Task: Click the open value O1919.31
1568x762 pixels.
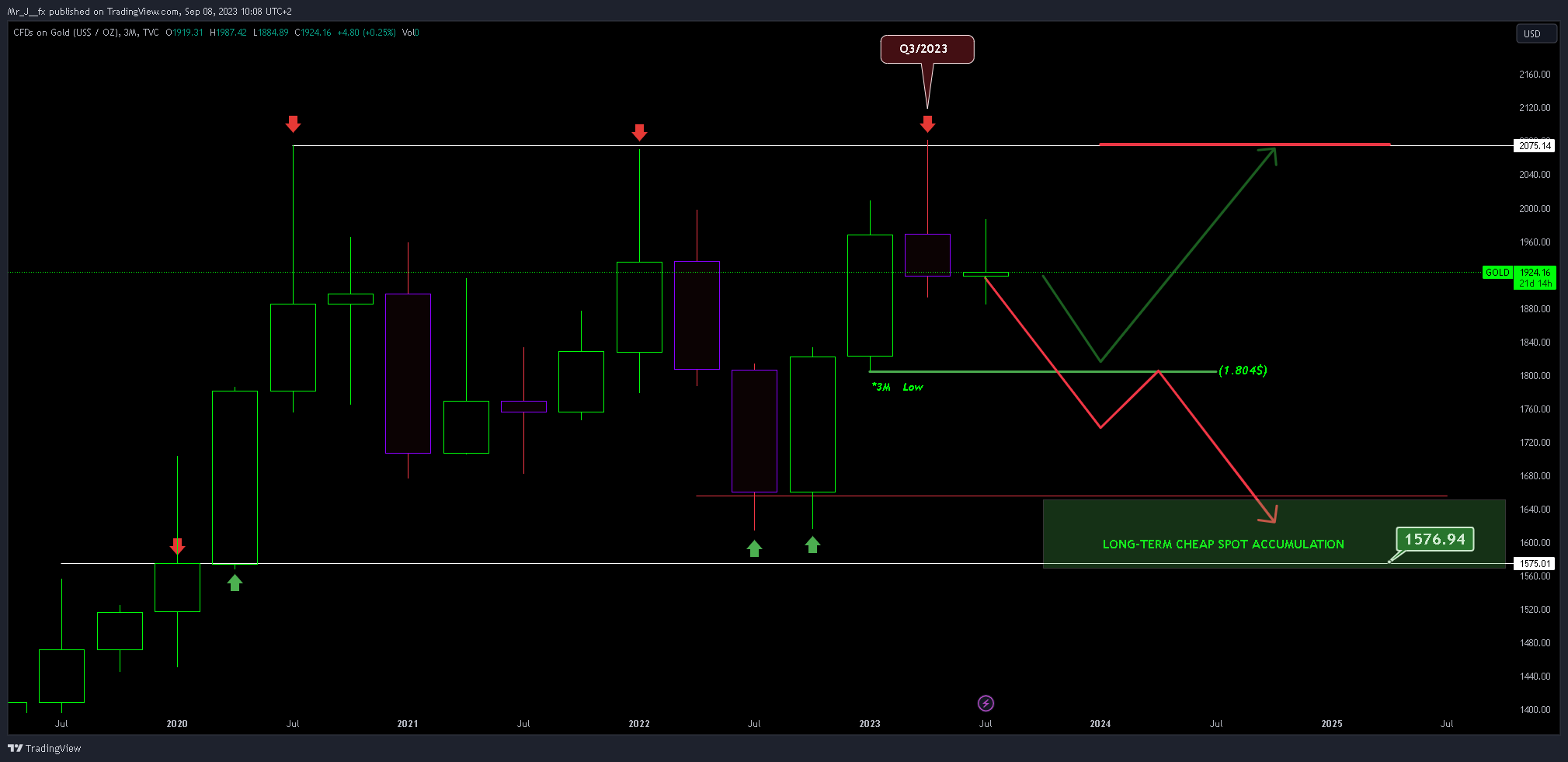Action: [184, 33]
